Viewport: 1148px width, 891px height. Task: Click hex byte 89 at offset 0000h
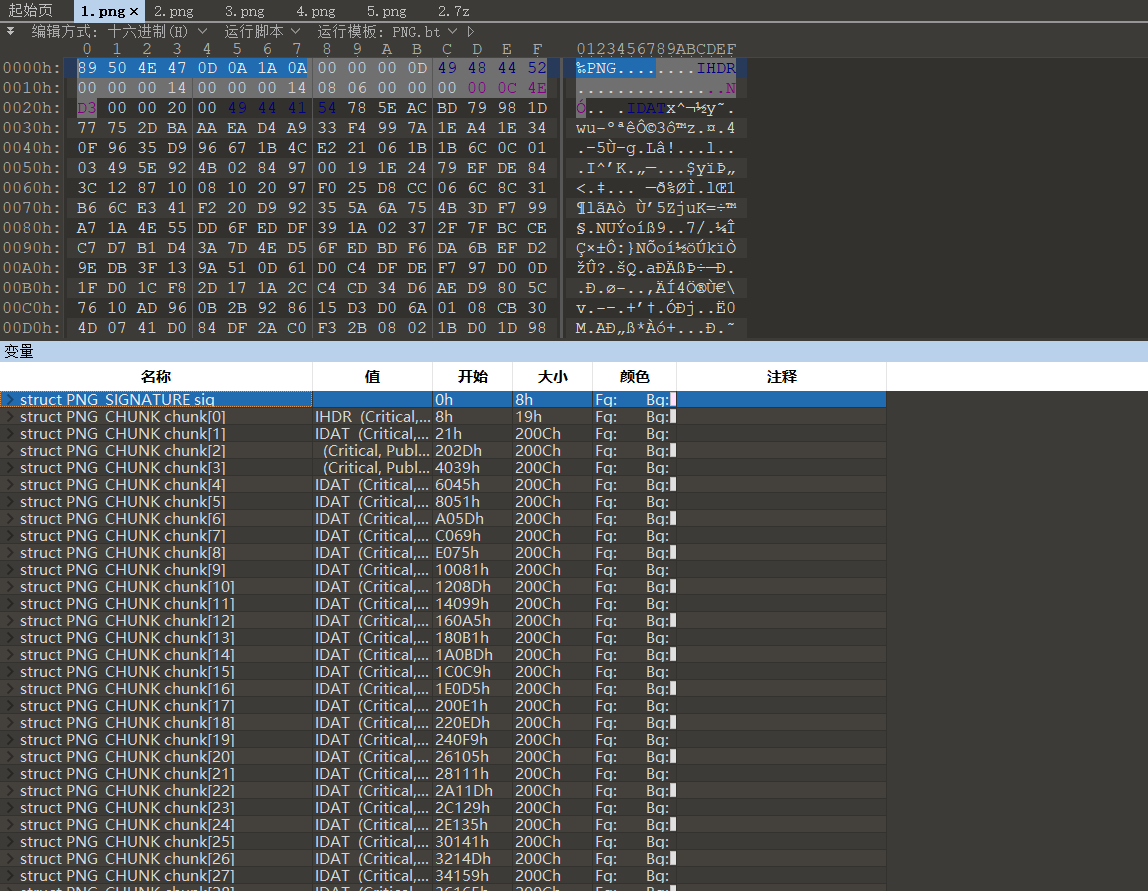[87, 68]
